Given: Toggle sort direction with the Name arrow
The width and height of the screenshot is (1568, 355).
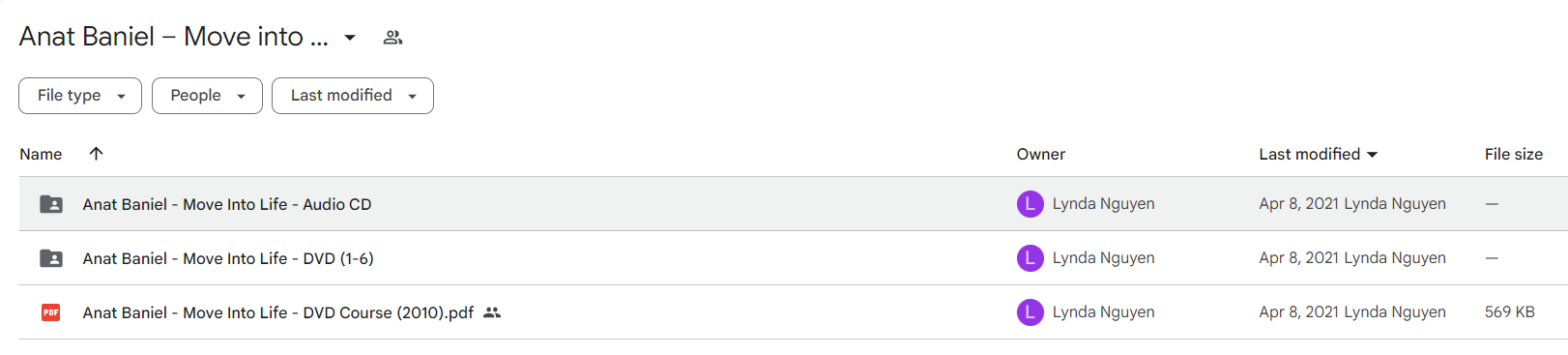Looking at the screenshot, I should coord(96,154).
